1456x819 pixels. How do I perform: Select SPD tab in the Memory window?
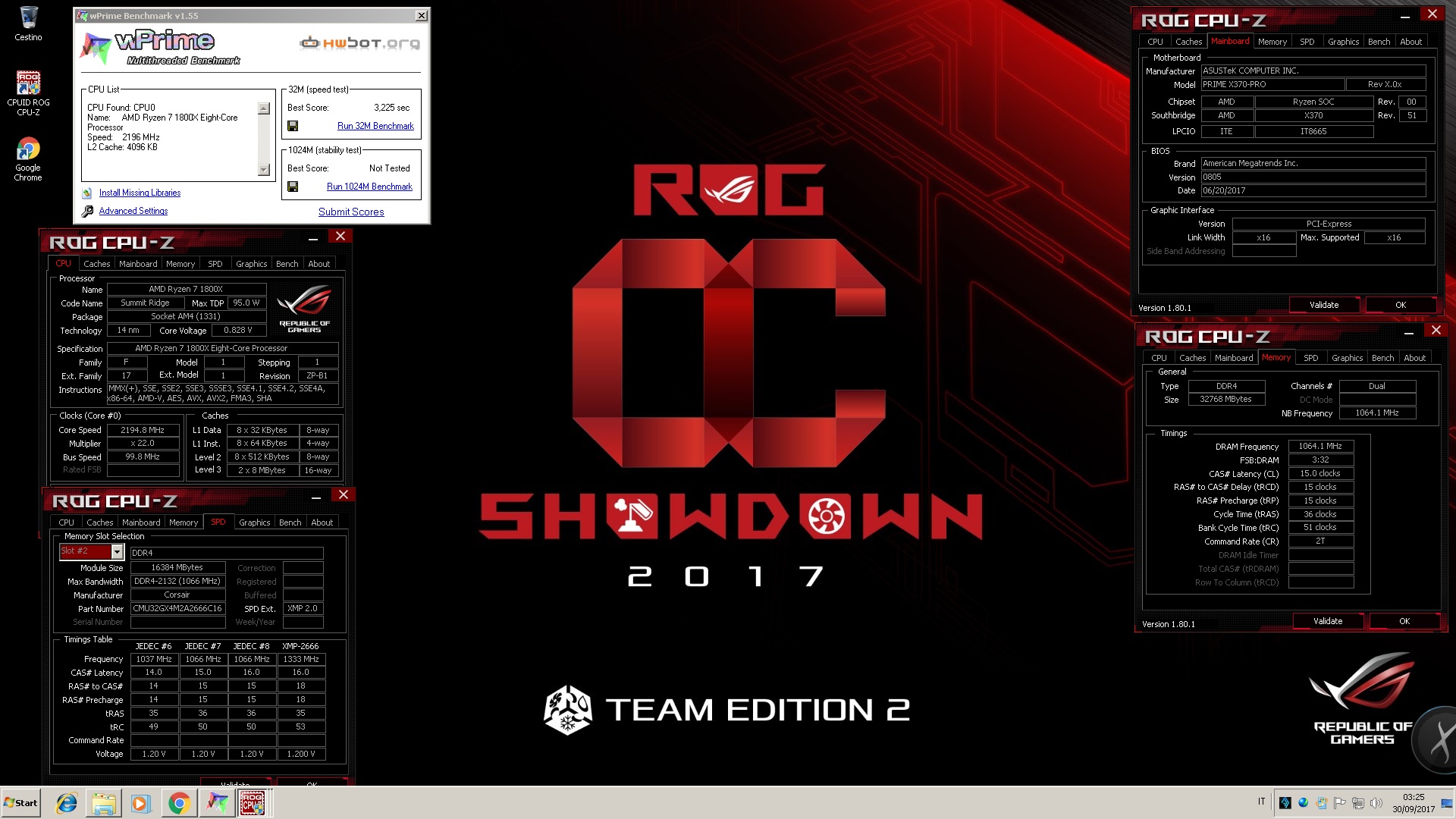tap(1310, 358)
